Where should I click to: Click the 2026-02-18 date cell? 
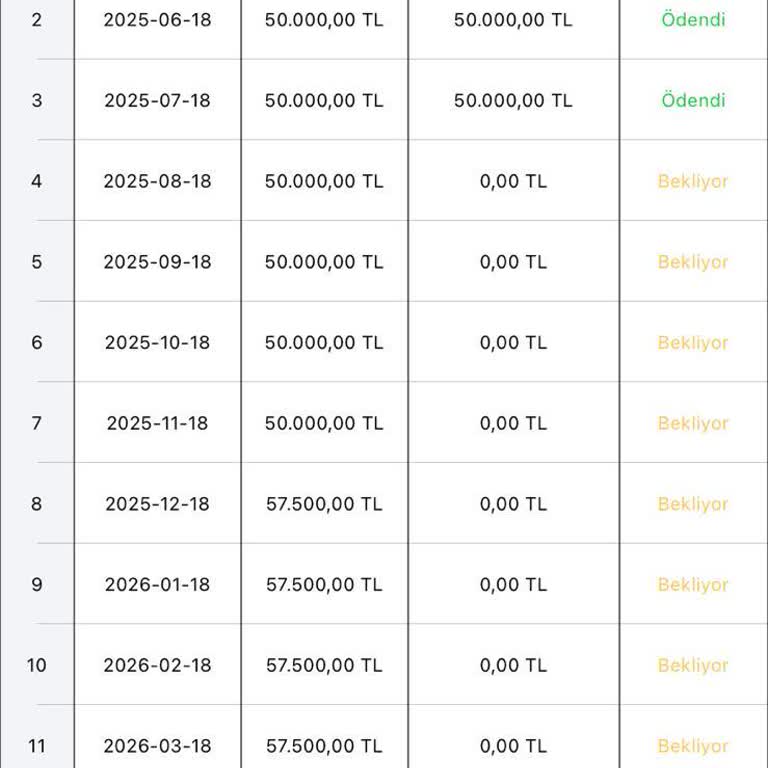(157, 666)
